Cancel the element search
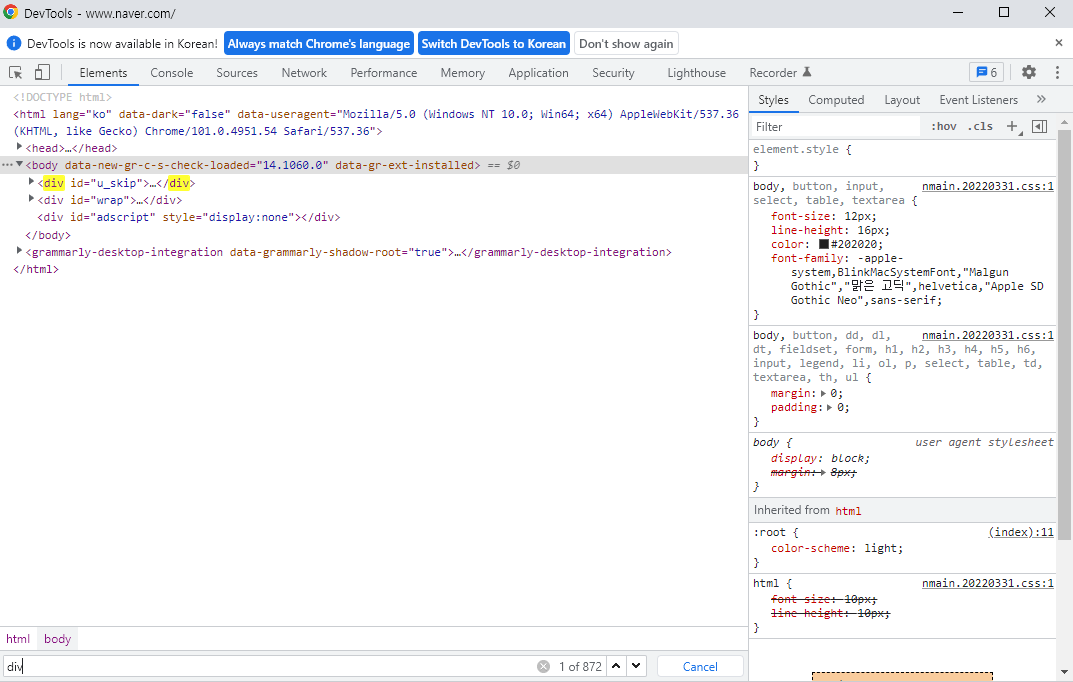The width and height of the screenshot is (1073, 682). coord(700,666)
